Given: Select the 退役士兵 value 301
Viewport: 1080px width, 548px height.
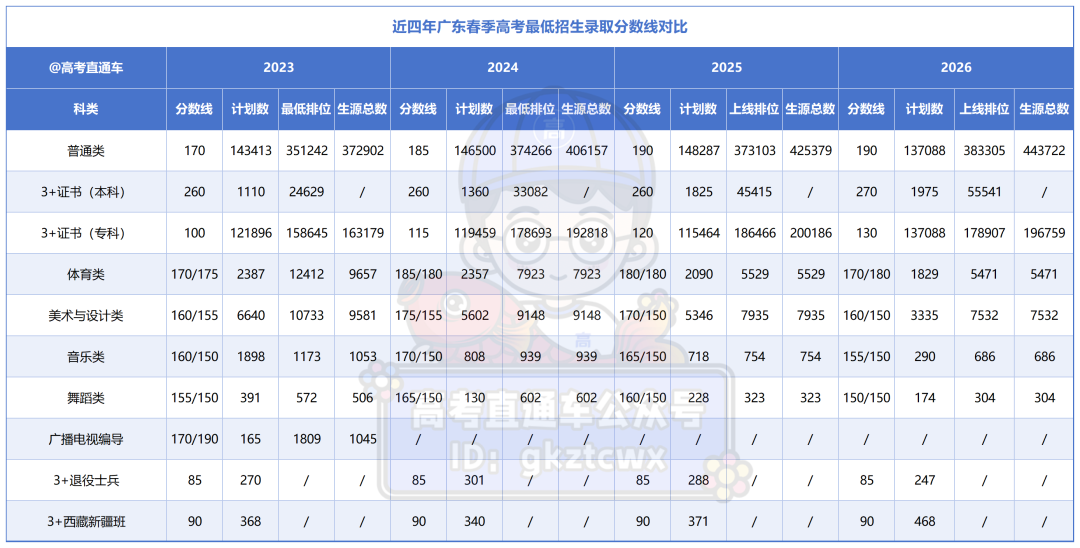Looking at the screenshot, I should pos(475,481).
